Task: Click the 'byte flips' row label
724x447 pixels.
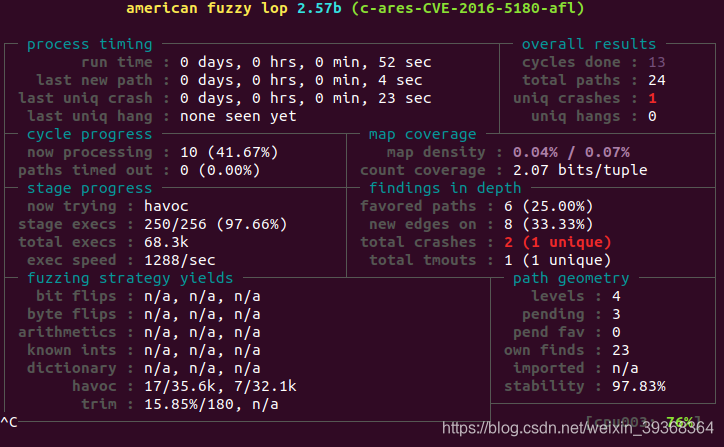Action: coord(72,314)
